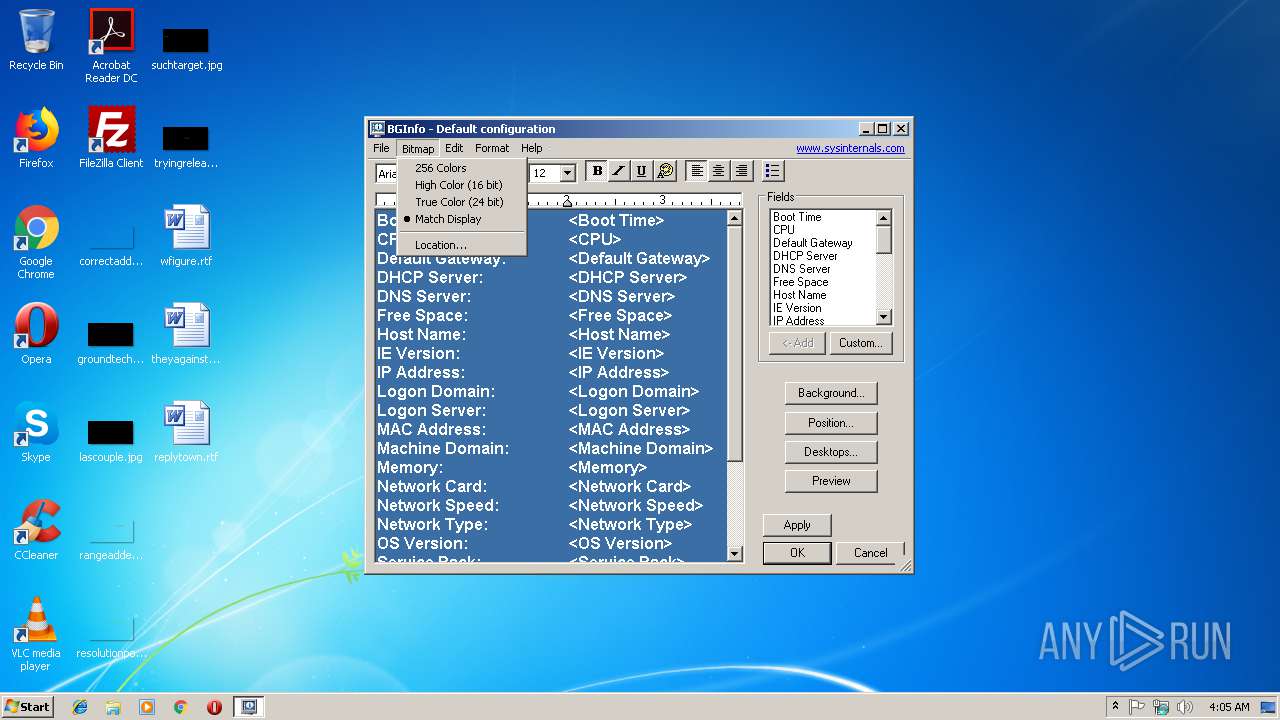This screenshot has height=720, width=1280.
Task: Expand the font size dropdown
Action: [567, 173]
